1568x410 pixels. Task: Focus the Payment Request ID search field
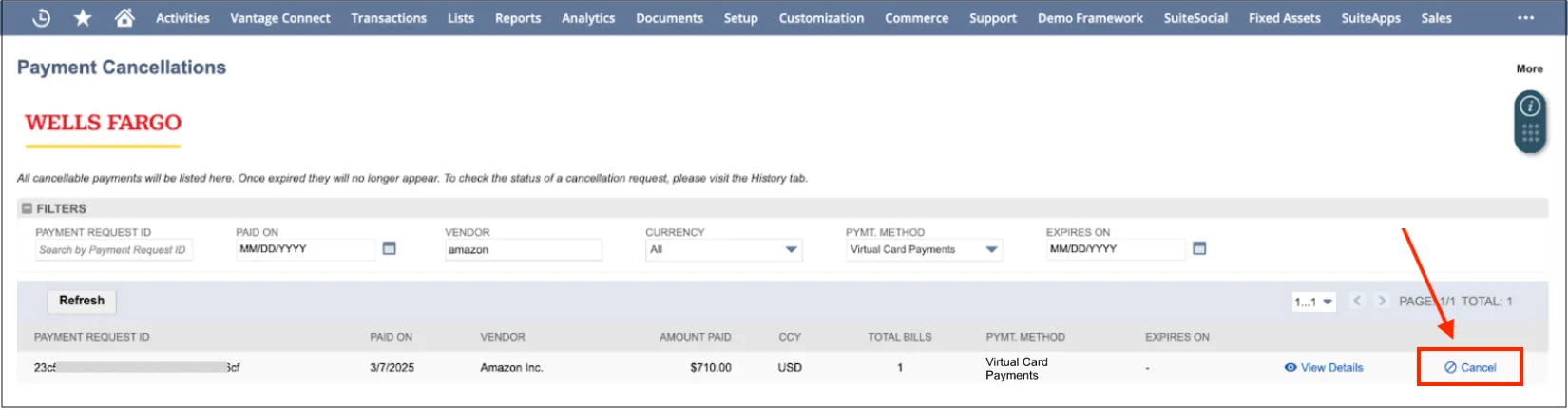pos(114,249)
